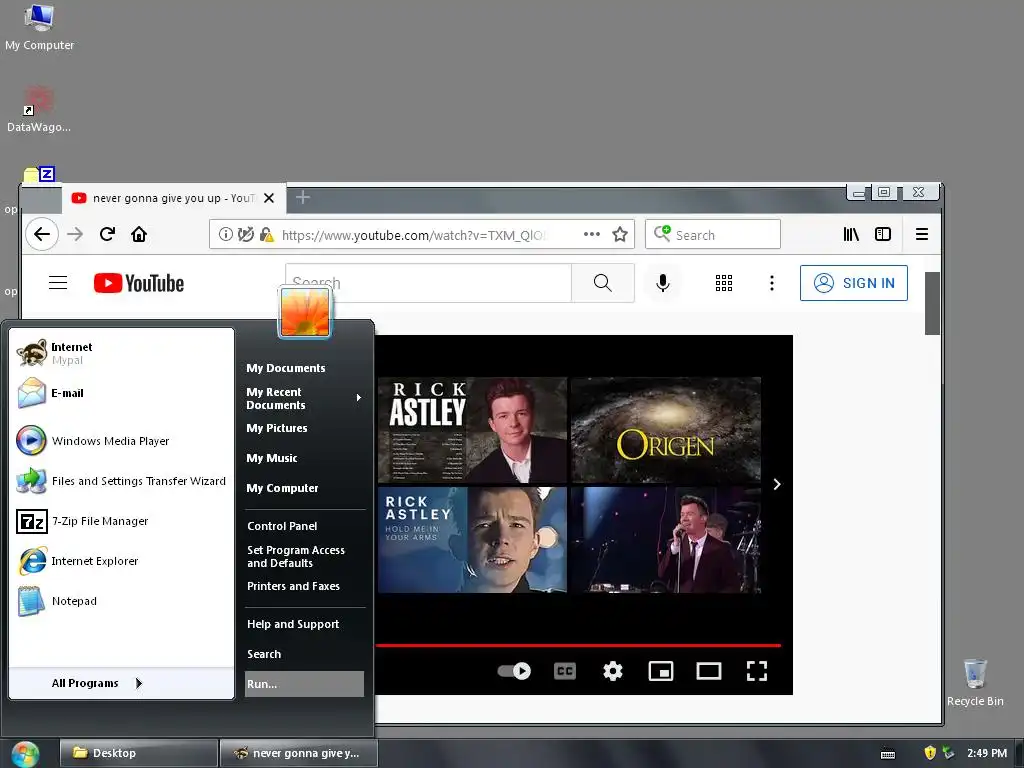Launch Internet Explorer from Start menu

tap(121, 561)
